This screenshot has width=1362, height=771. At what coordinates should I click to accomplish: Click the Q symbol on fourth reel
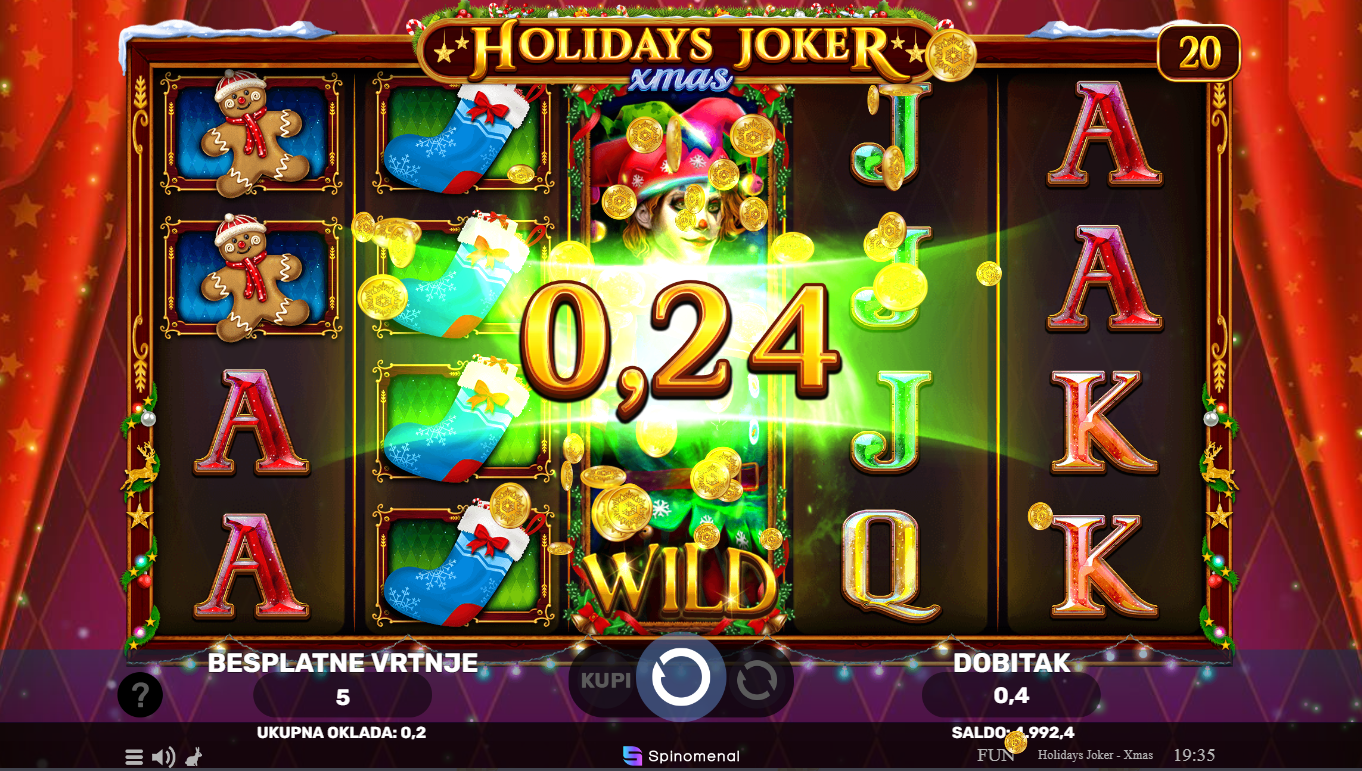[x=892, y=564]
